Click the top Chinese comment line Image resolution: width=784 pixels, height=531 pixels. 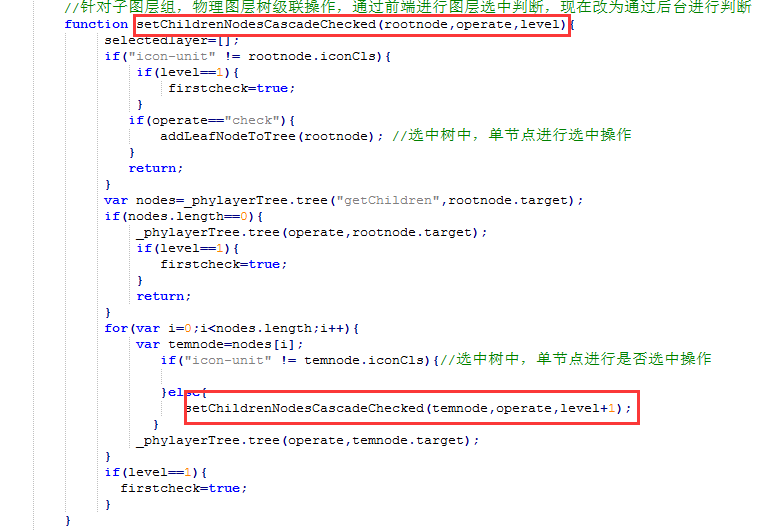tap(408, 7)
